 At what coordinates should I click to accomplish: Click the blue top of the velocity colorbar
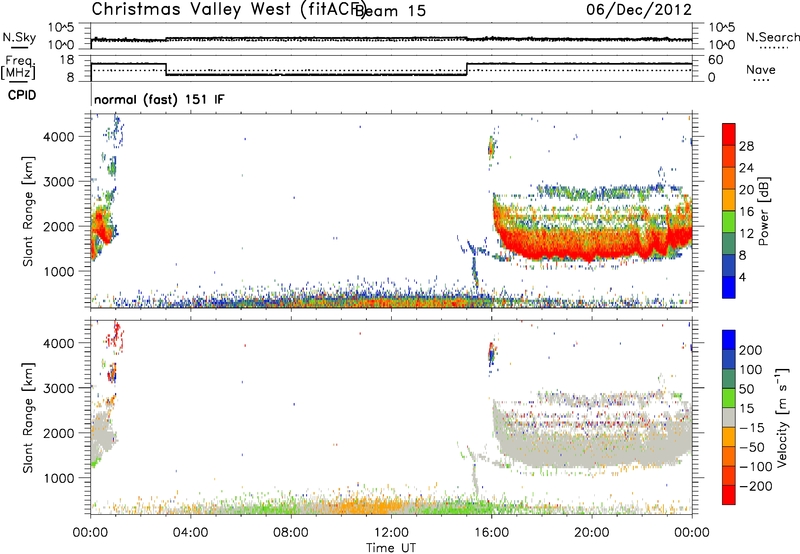pyautogui.click(x=729, y=340)
